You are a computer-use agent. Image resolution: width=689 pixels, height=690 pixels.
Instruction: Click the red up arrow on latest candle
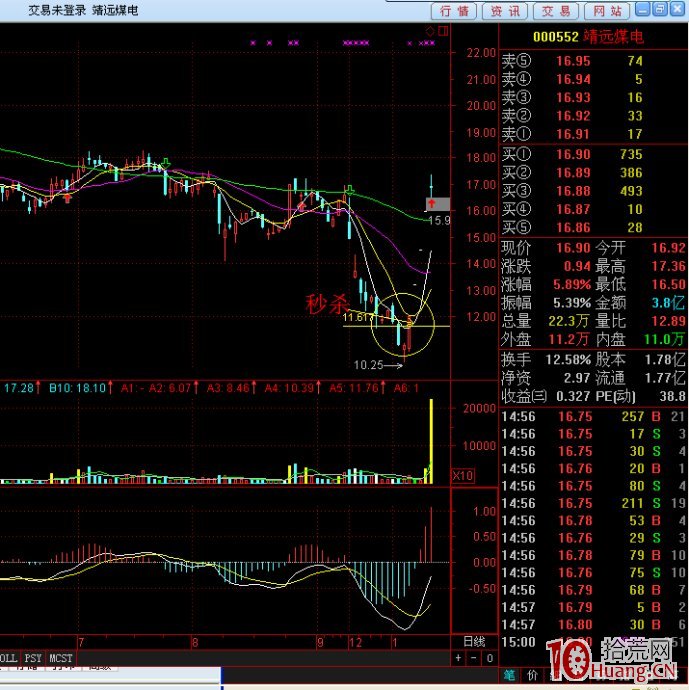point(432,203)
